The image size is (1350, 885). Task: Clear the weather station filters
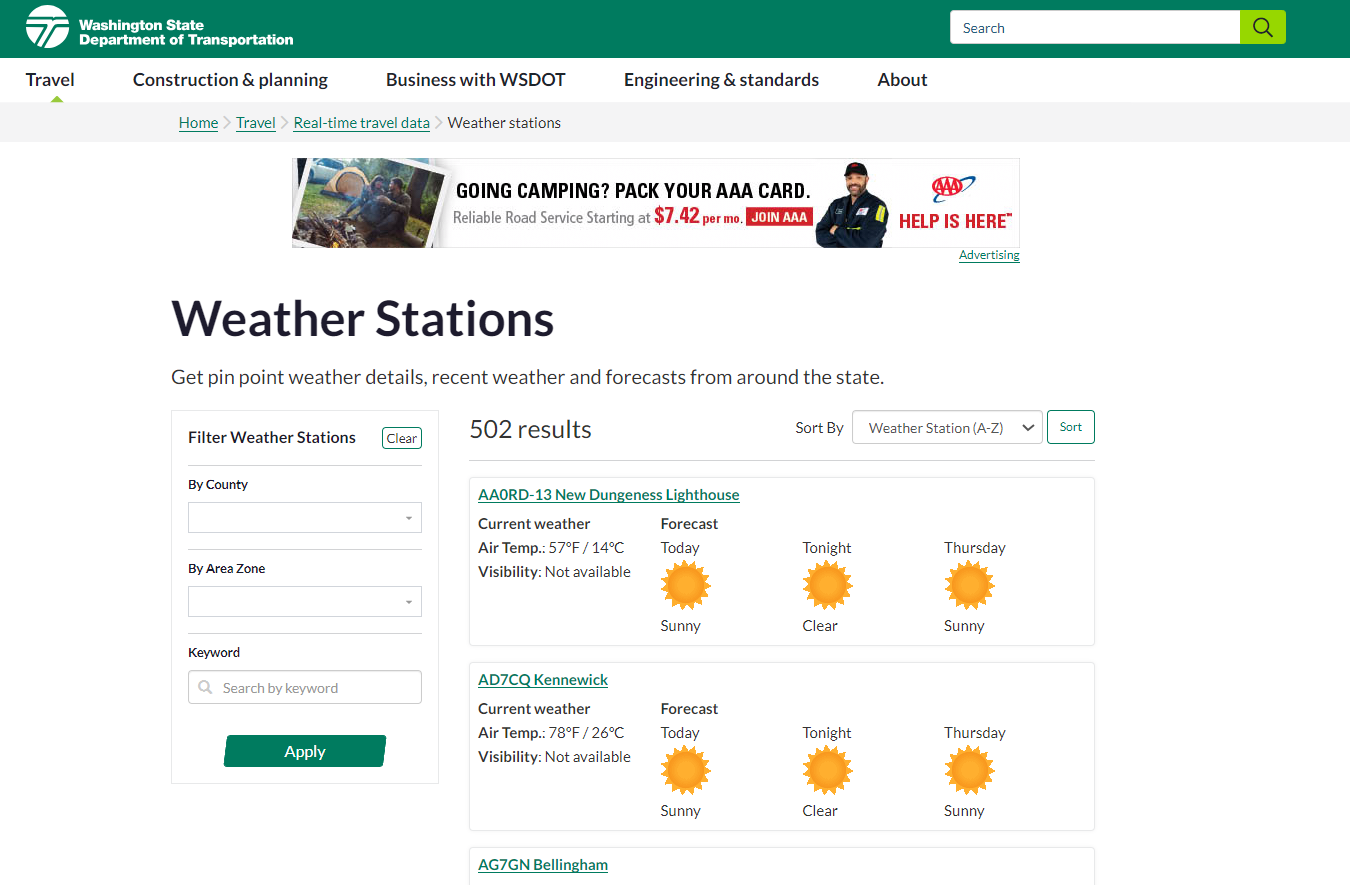(401, 438)
